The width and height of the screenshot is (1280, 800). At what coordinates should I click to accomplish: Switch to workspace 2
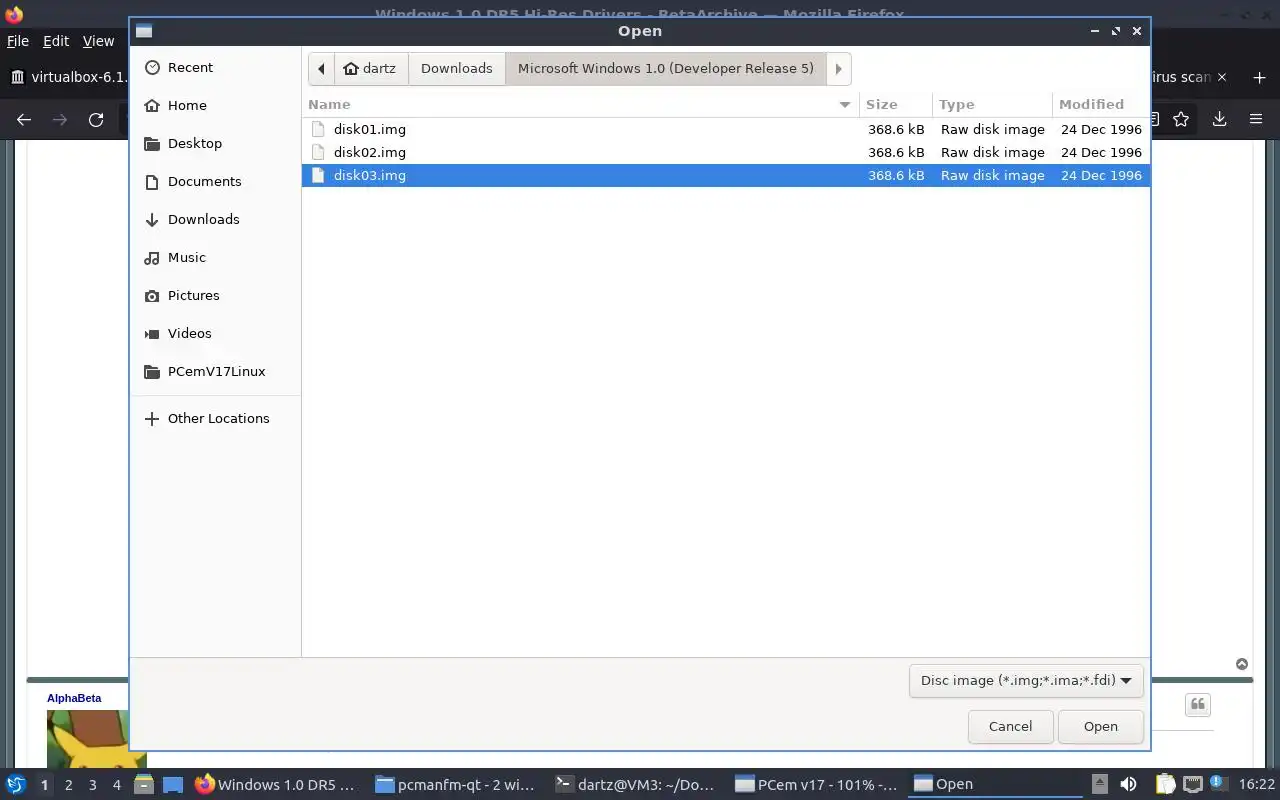(x=68, y=785)
